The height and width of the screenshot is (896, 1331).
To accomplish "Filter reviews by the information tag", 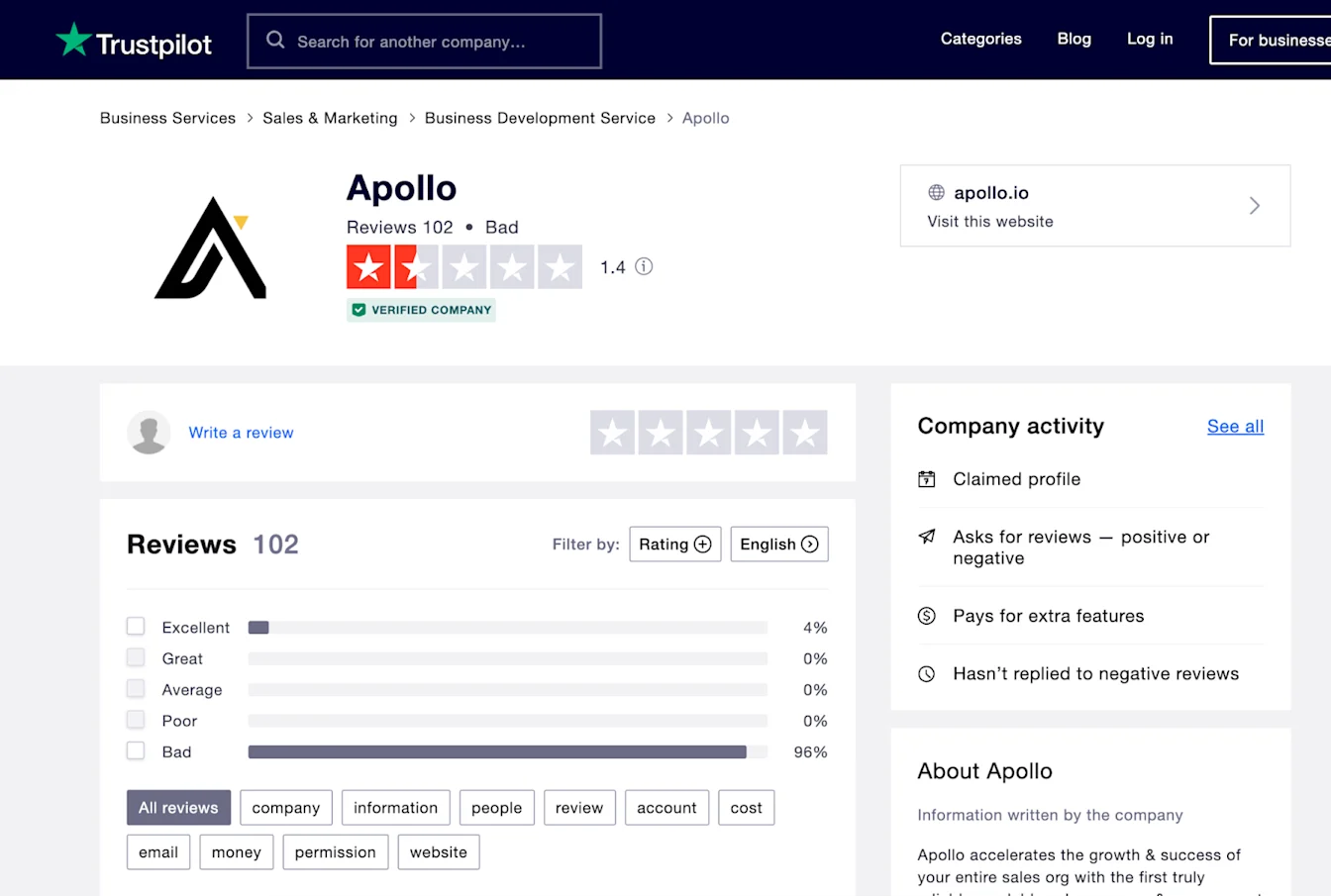I will coord(396,808).
